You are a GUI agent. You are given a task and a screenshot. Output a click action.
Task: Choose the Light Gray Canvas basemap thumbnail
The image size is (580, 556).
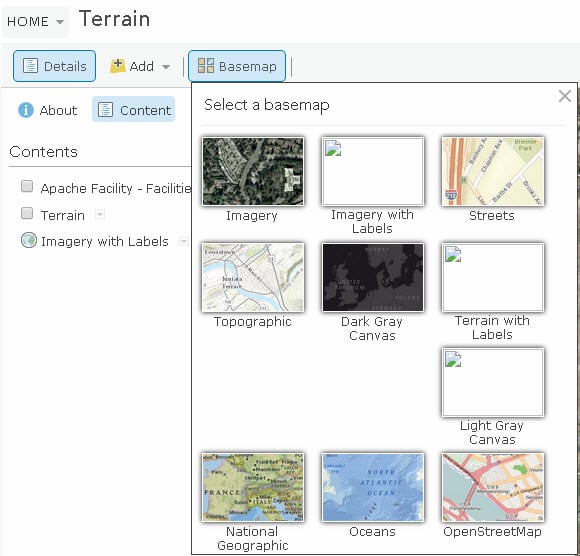coord(493,382)
